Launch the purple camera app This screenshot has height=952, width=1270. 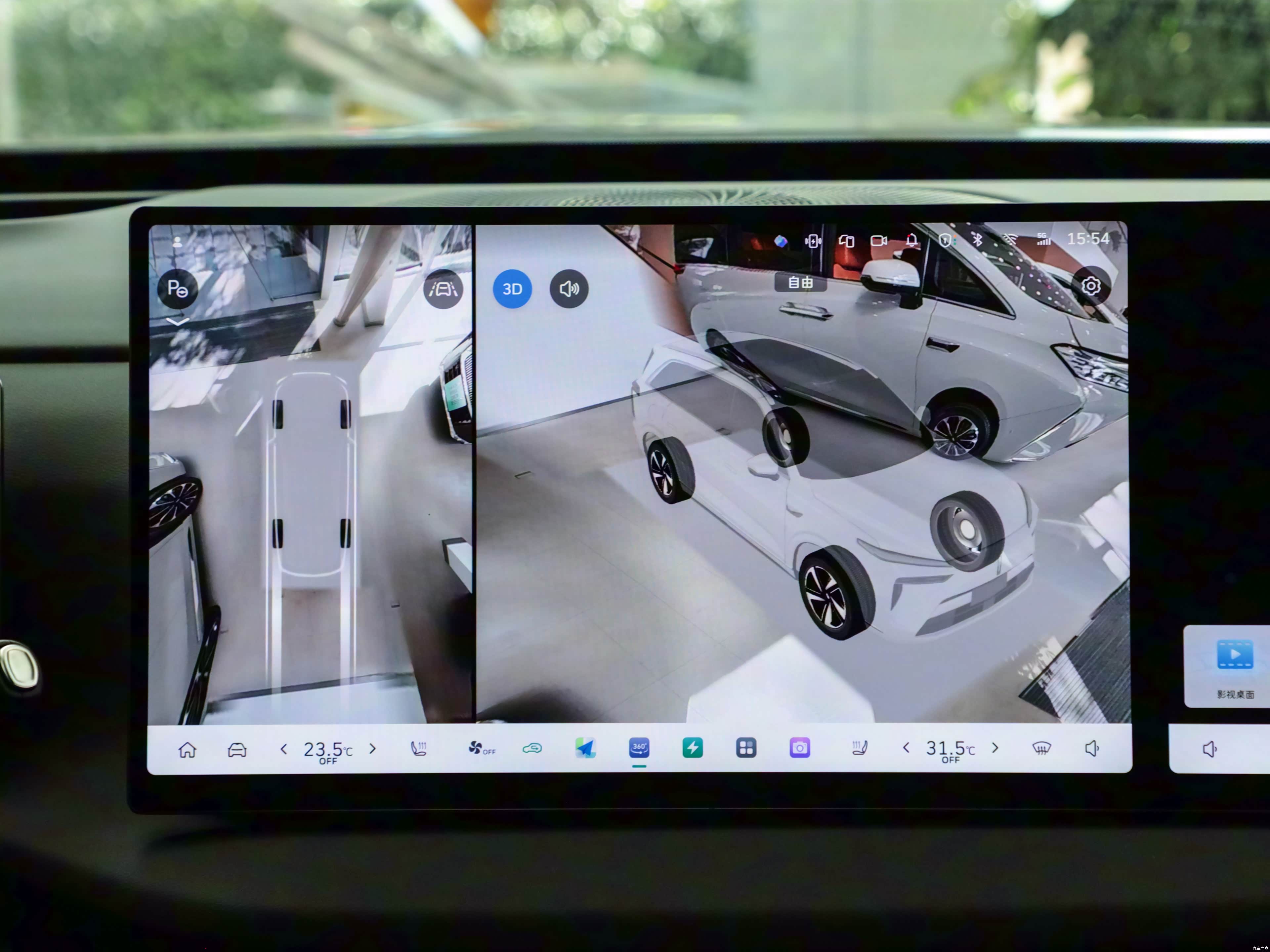point(799,748)
